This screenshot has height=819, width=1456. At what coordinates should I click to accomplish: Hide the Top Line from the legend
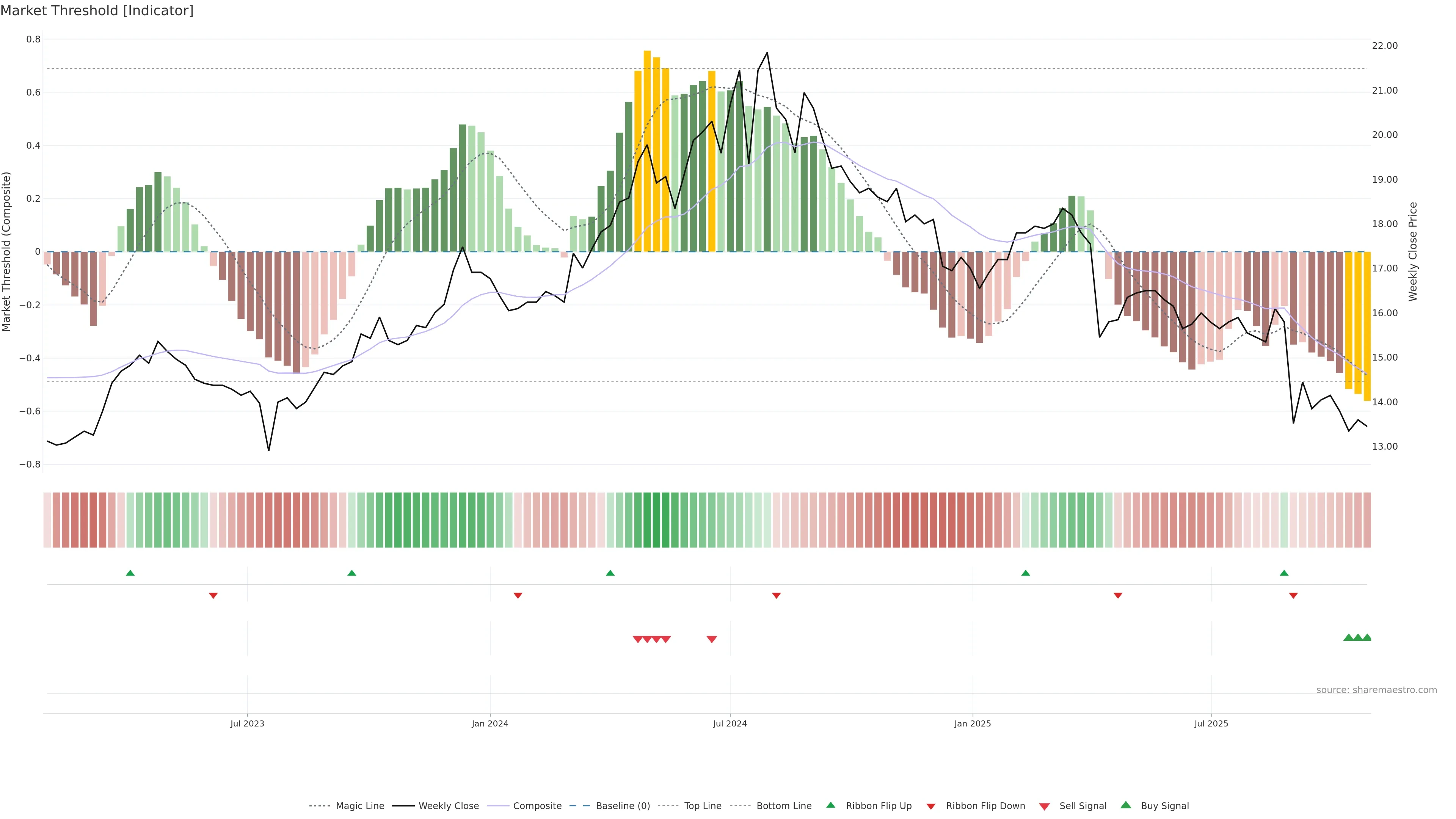point(703,806)
